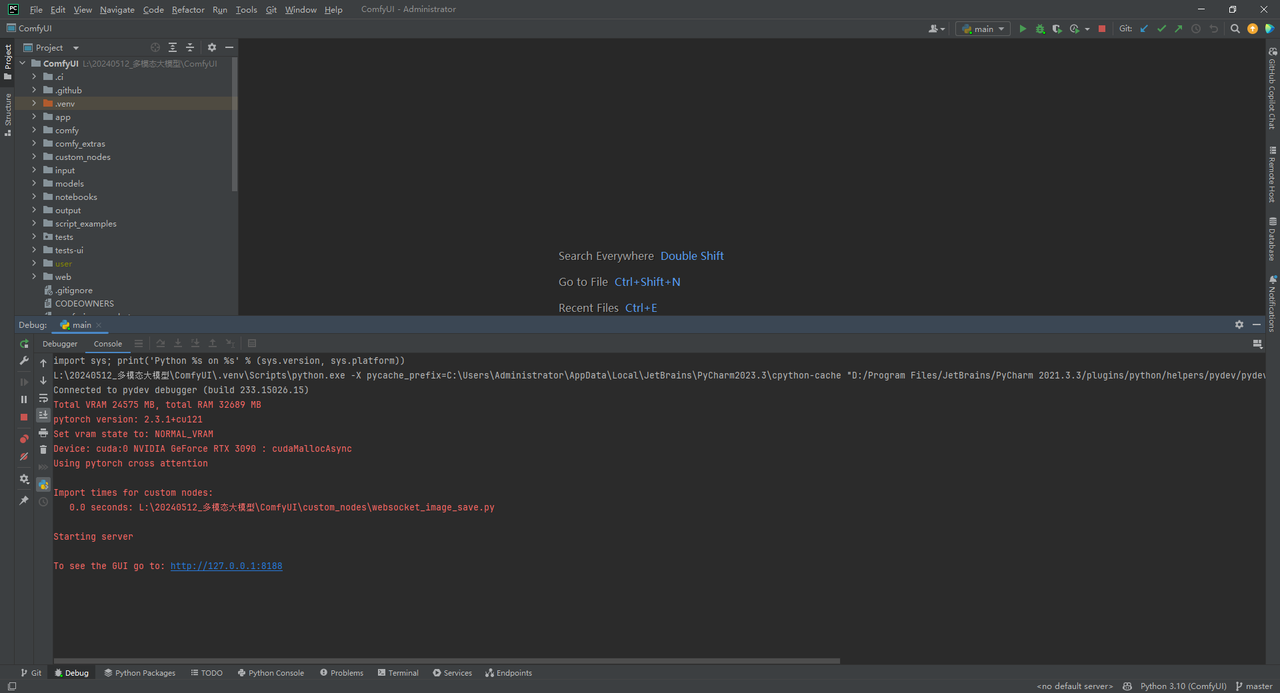Screen dimensions: 1280x693
Task: Click the console horizontal scrollbar
Action: pos(447,661)
